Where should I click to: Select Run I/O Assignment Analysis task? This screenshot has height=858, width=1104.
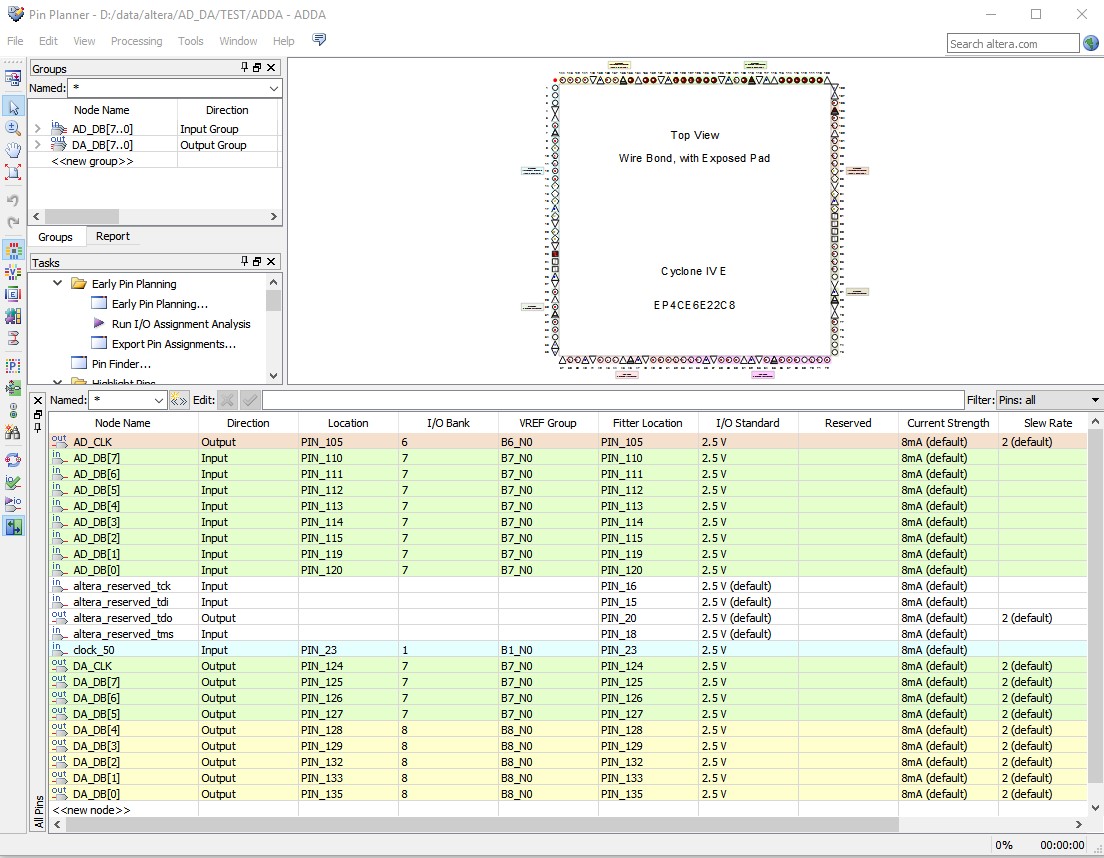(181, 324)
